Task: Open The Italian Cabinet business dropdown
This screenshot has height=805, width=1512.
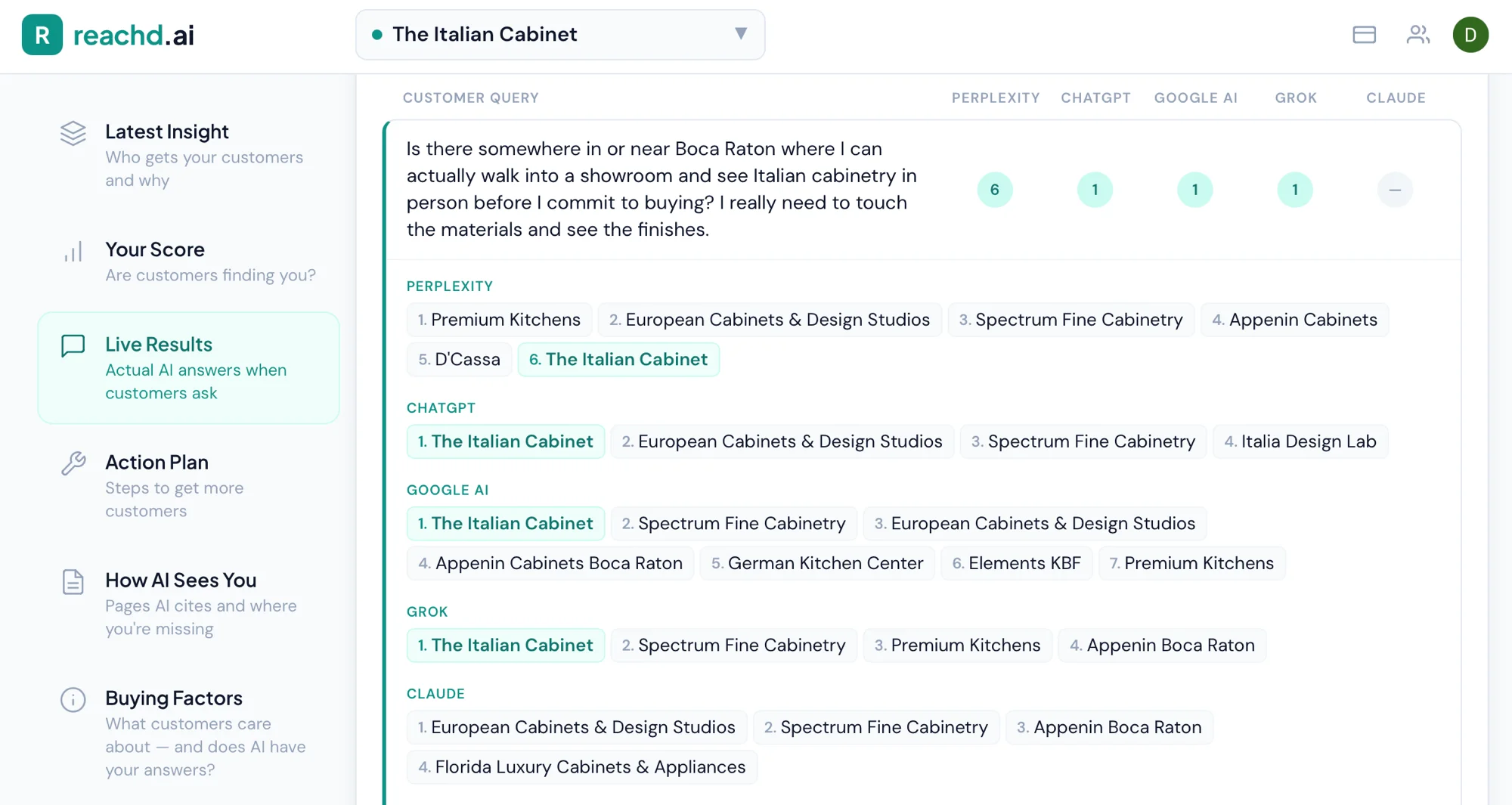Action: pos(560,35)
